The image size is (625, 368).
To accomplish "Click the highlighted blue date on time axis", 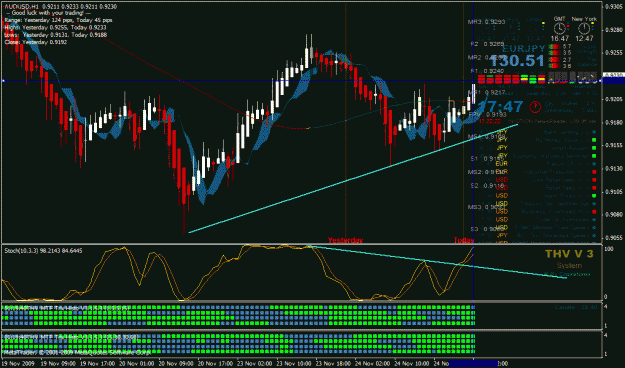I will click(473, 364).
